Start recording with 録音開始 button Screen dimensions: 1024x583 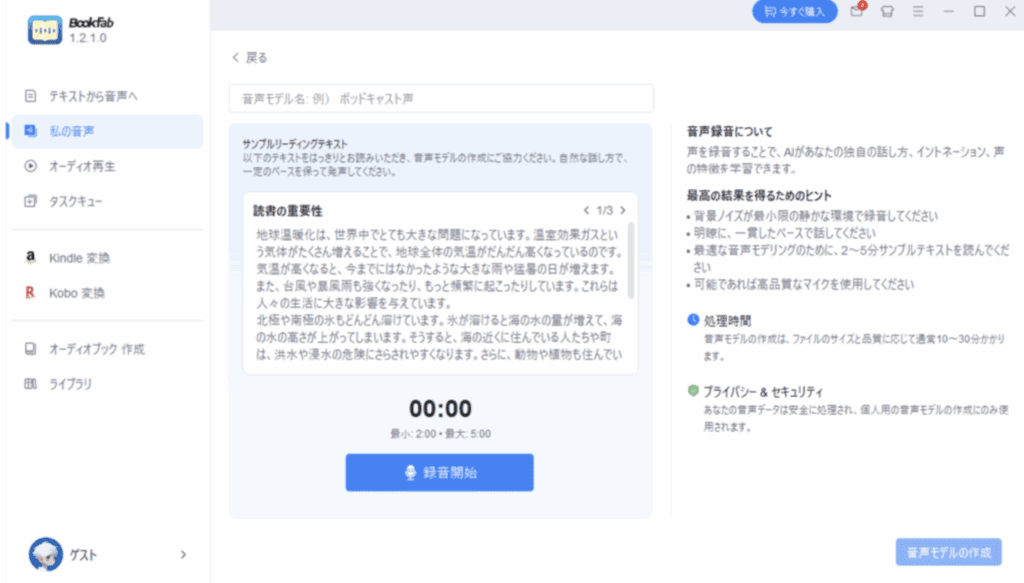(x=439, y=472)
